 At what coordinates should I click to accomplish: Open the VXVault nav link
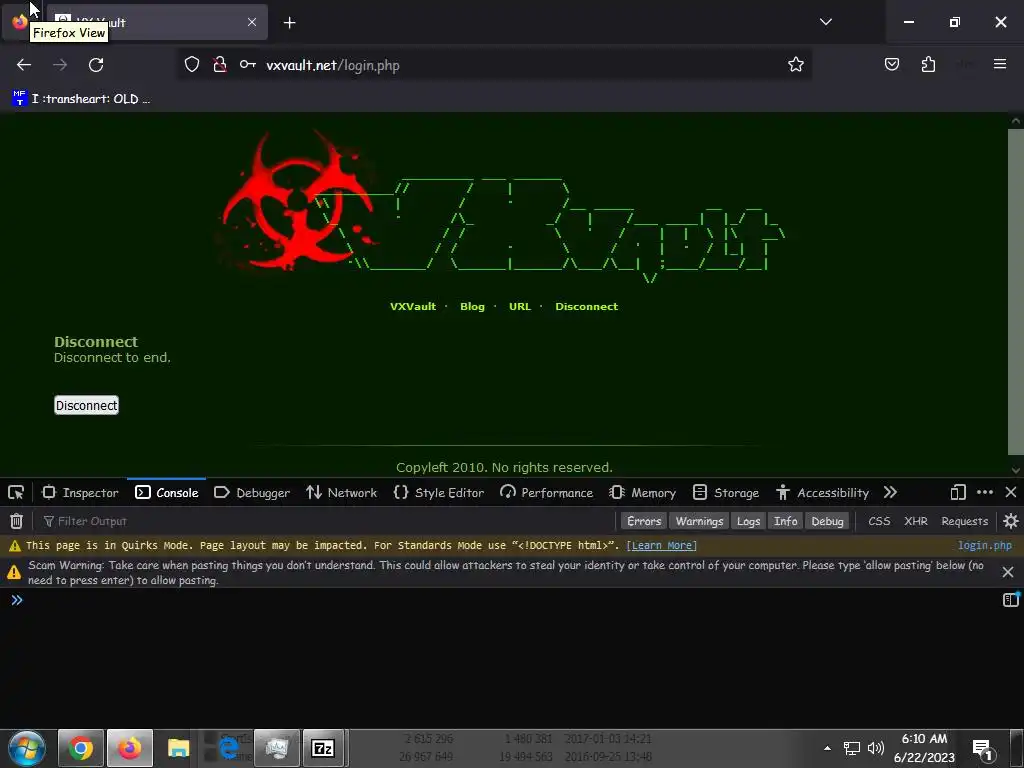[413, 306]
